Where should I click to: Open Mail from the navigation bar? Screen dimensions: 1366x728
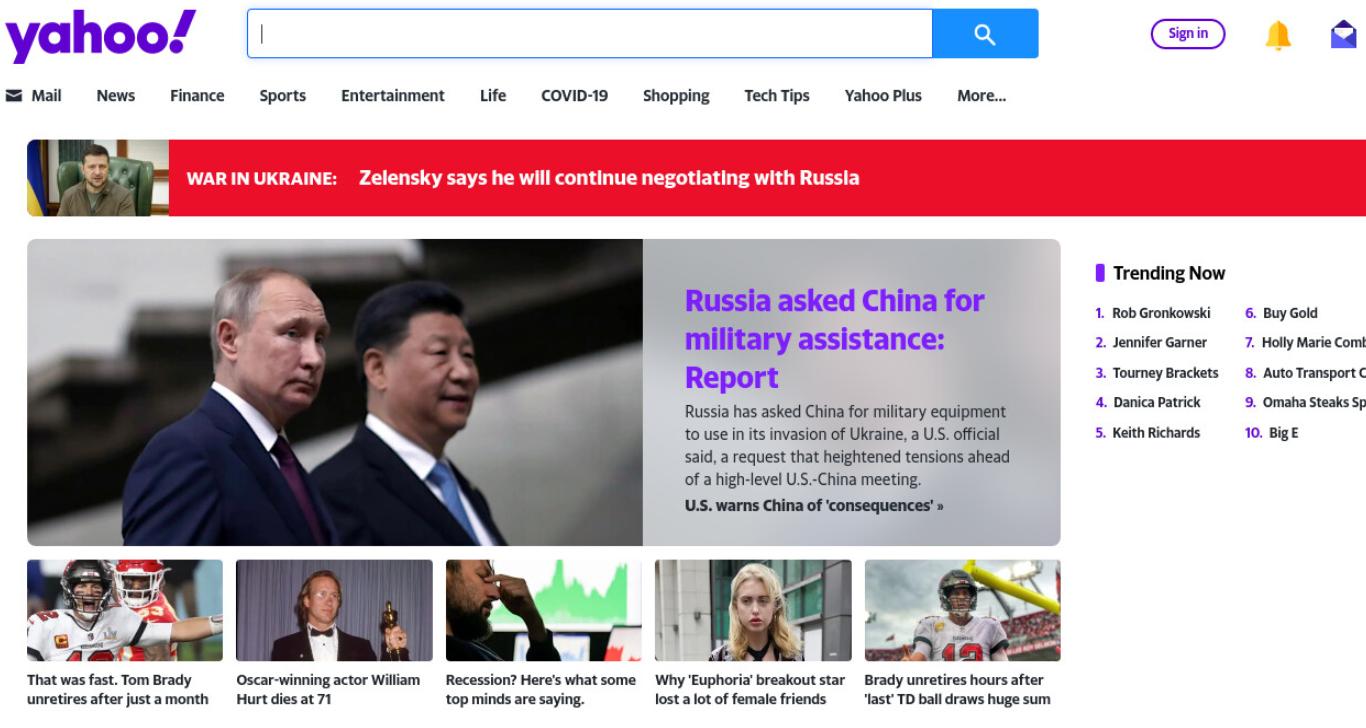[x=34, y=96]
